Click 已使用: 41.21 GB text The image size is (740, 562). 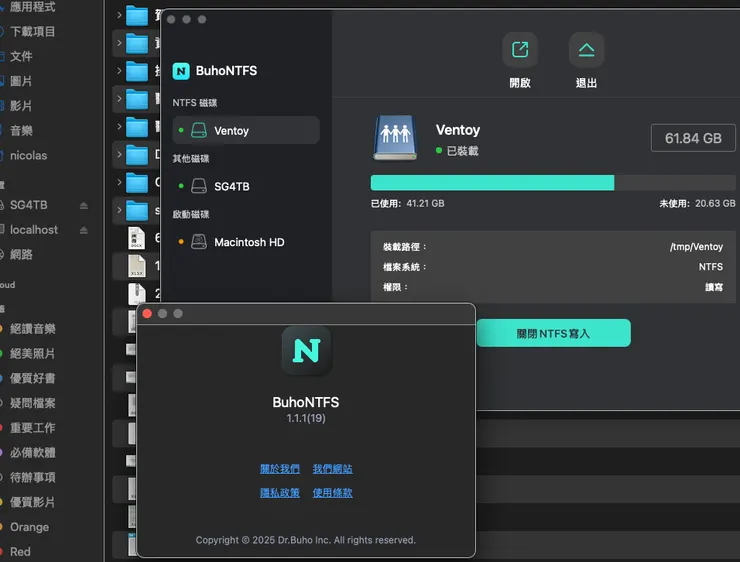click(407, 203)
